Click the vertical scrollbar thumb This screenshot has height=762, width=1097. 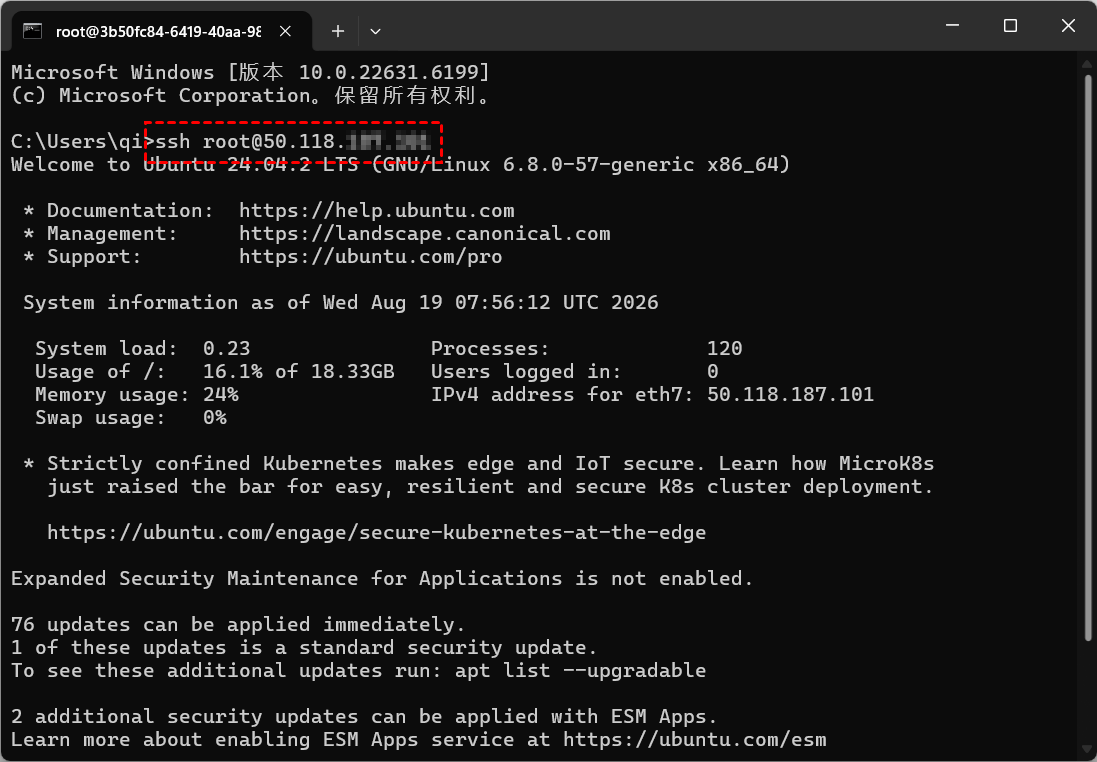pos(1087,357)
